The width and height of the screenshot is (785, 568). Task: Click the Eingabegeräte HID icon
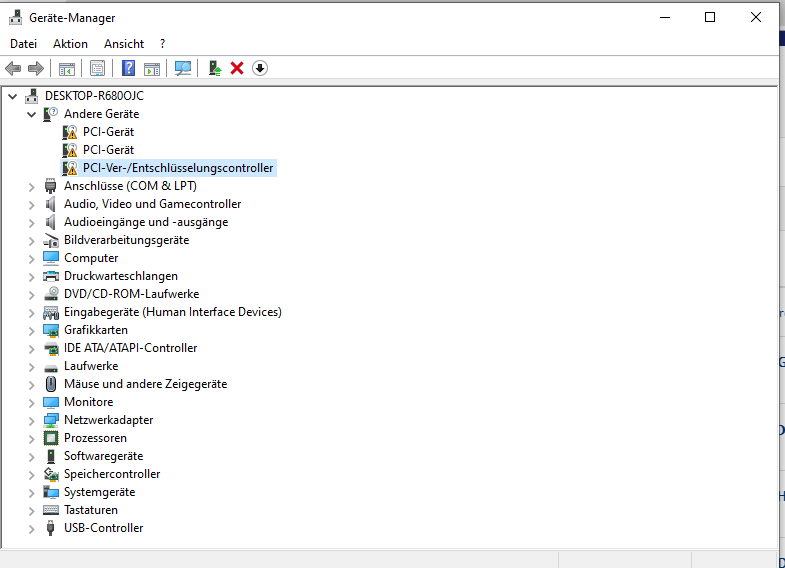(51, 312)
